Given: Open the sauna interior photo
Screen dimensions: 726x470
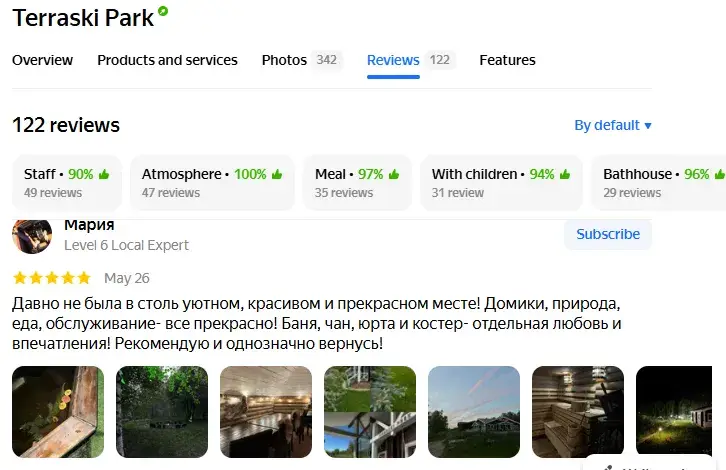Looking at the screenshot, I should pos(578,412).
